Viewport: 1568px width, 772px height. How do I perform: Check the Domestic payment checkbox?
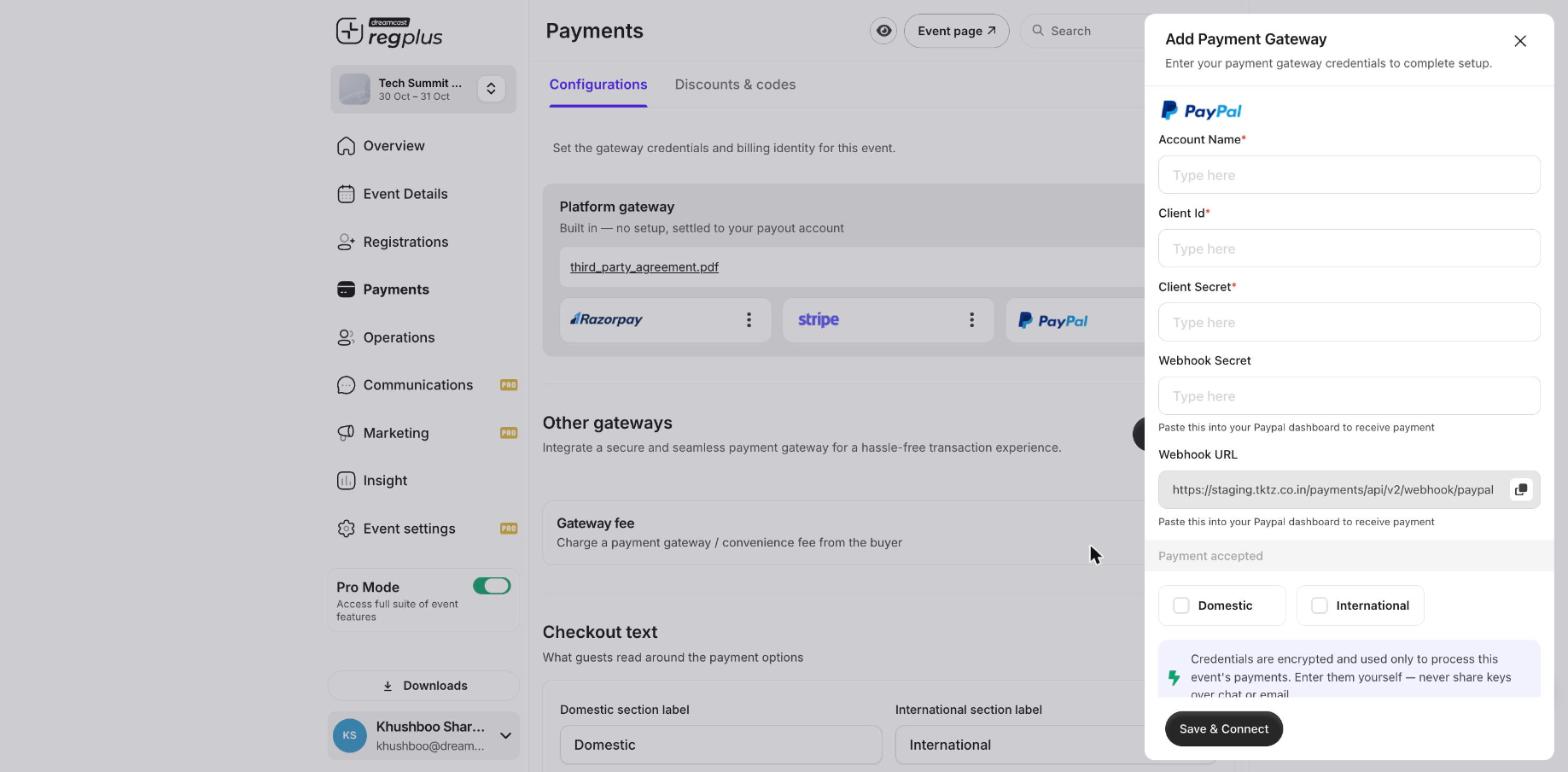click(x=1181, y=606)
